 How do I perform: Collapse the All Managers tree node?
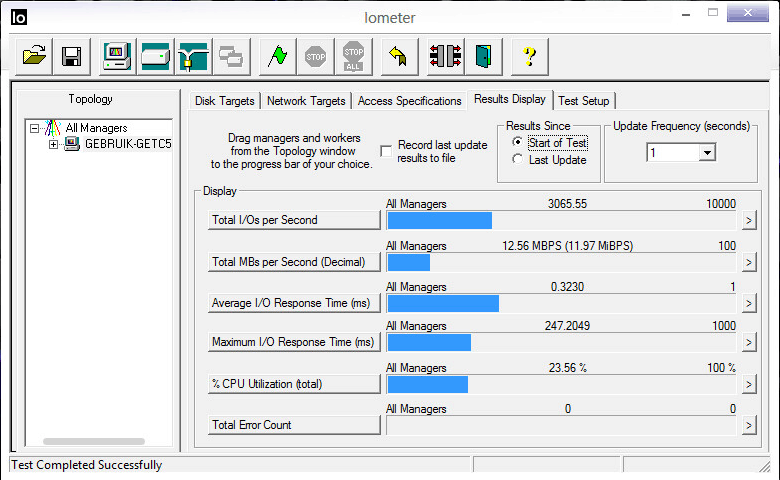pyautogui.click(x=34, y=128)
